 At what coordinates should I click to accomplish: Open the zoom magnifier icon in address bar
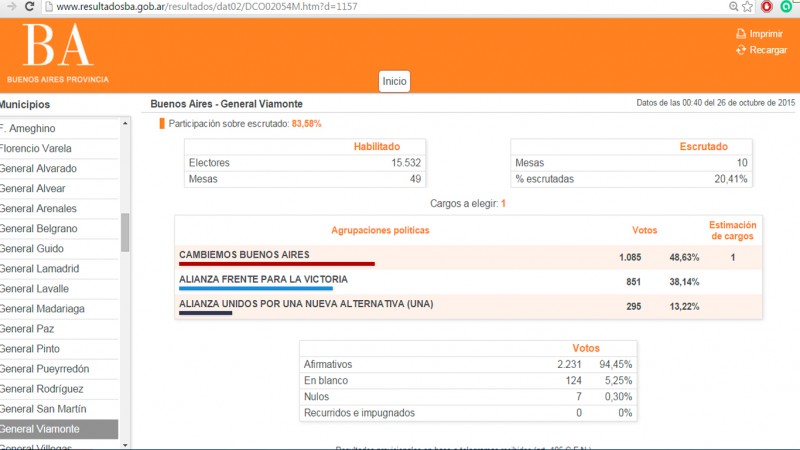(x=731, y=7)
